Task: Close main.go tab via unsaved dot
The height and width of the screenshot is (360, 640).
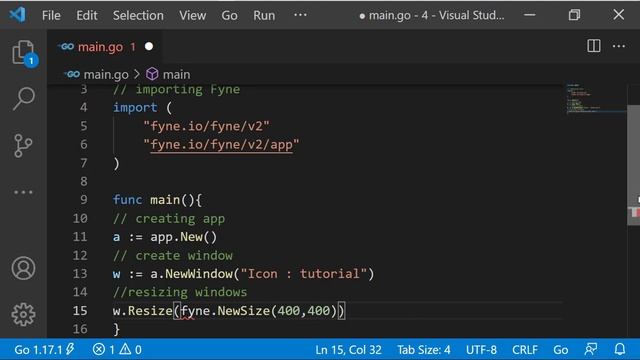Action: point(149,47)
